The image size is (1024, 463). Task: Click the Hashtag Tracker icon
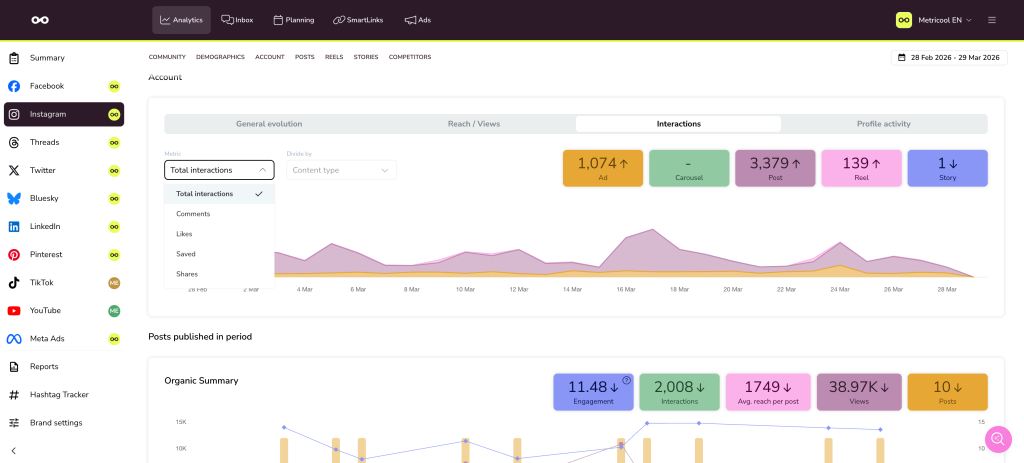point(14,395)
